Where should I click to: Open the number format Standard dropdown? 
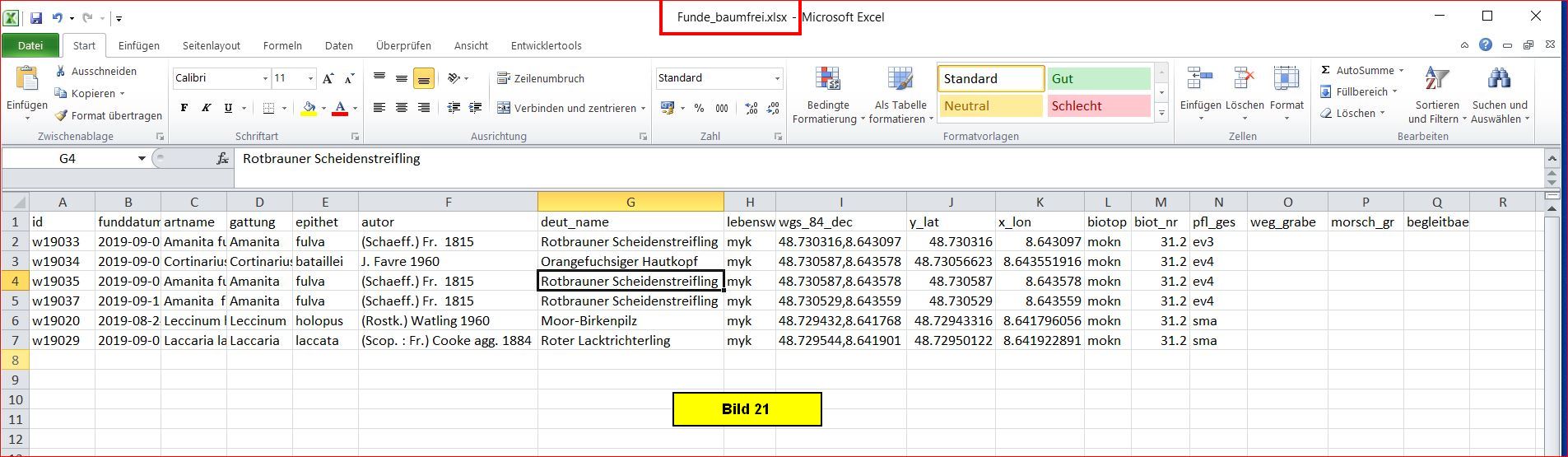pos(776,78)
